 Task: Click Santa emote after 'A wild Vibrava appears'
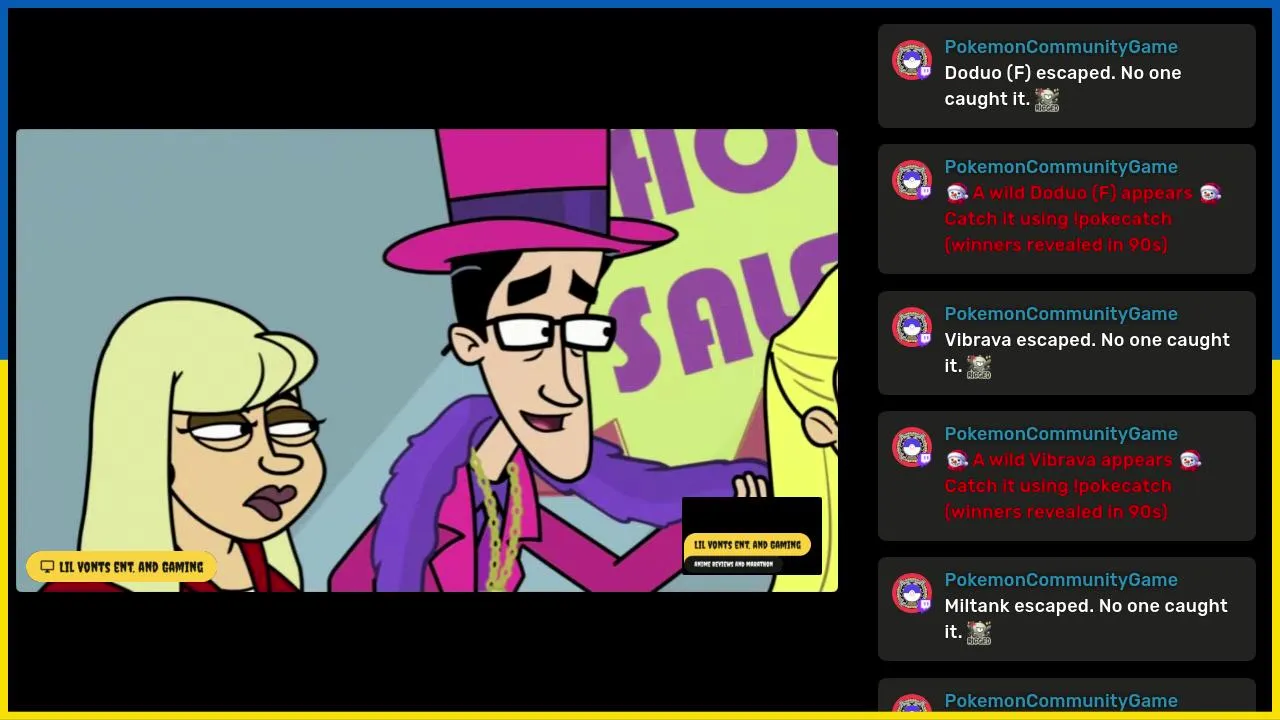pos(1189,460)
